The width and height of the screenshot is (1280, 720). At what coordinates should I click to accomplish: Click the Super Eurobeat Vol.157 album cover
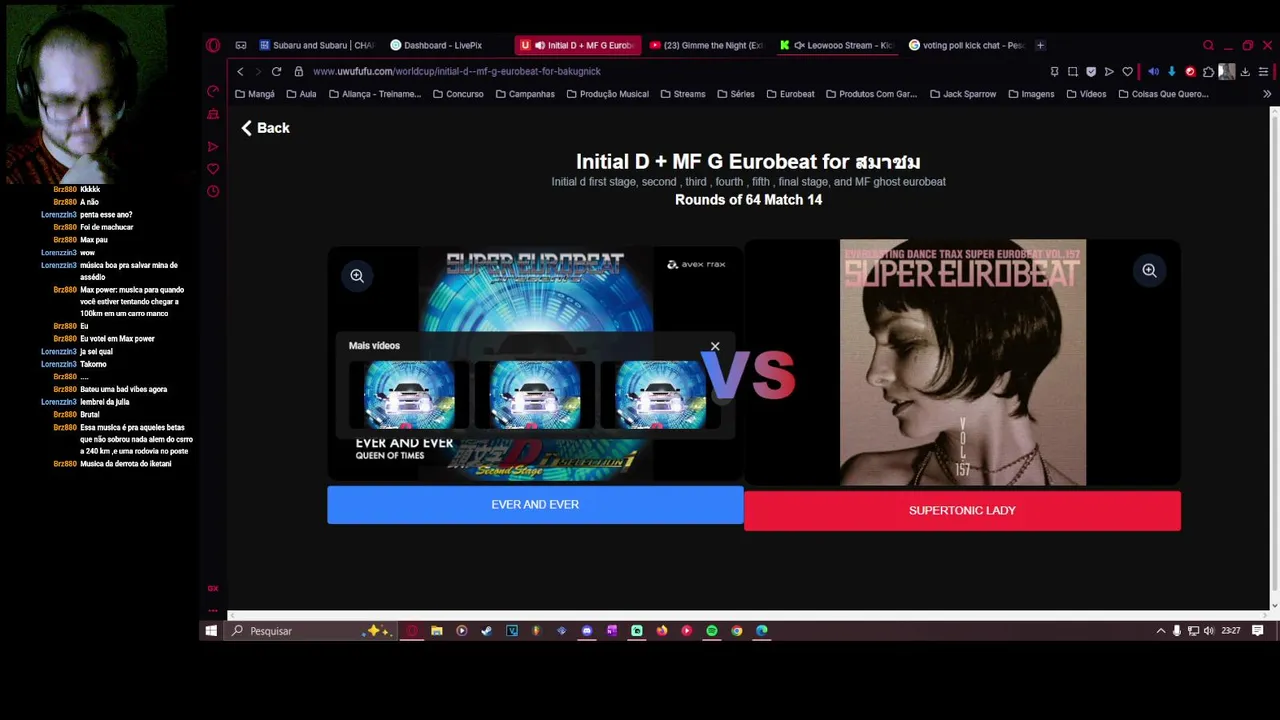coord(963,362)
